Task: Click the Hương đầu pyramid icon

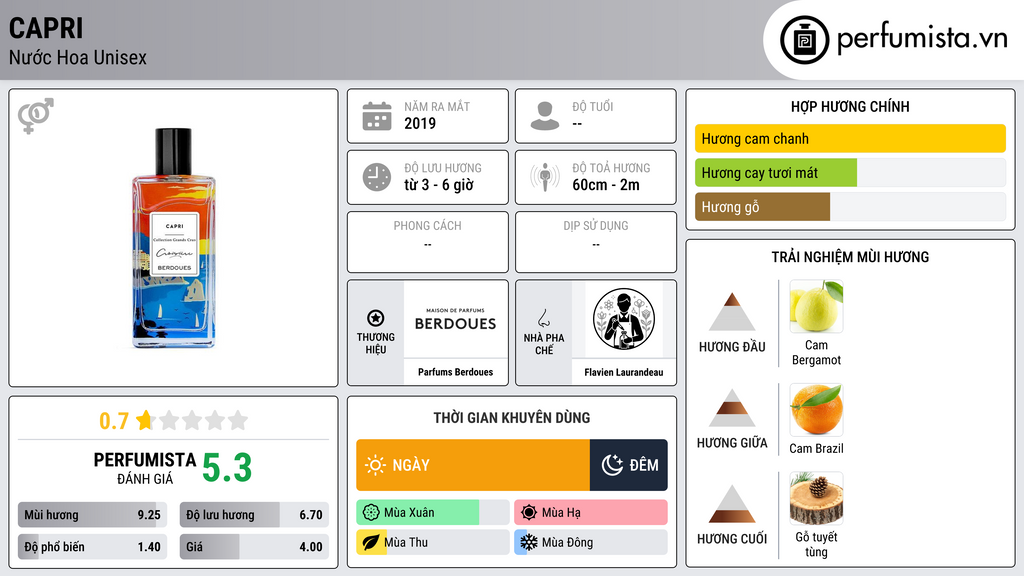Action: click(x=732, y=312)
